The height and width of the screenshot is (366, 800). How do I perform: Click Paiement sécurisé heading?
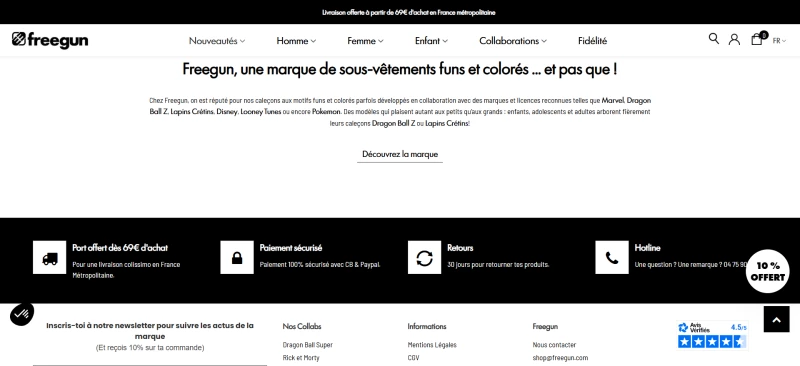pyautogui.click(x=291, y=248)
